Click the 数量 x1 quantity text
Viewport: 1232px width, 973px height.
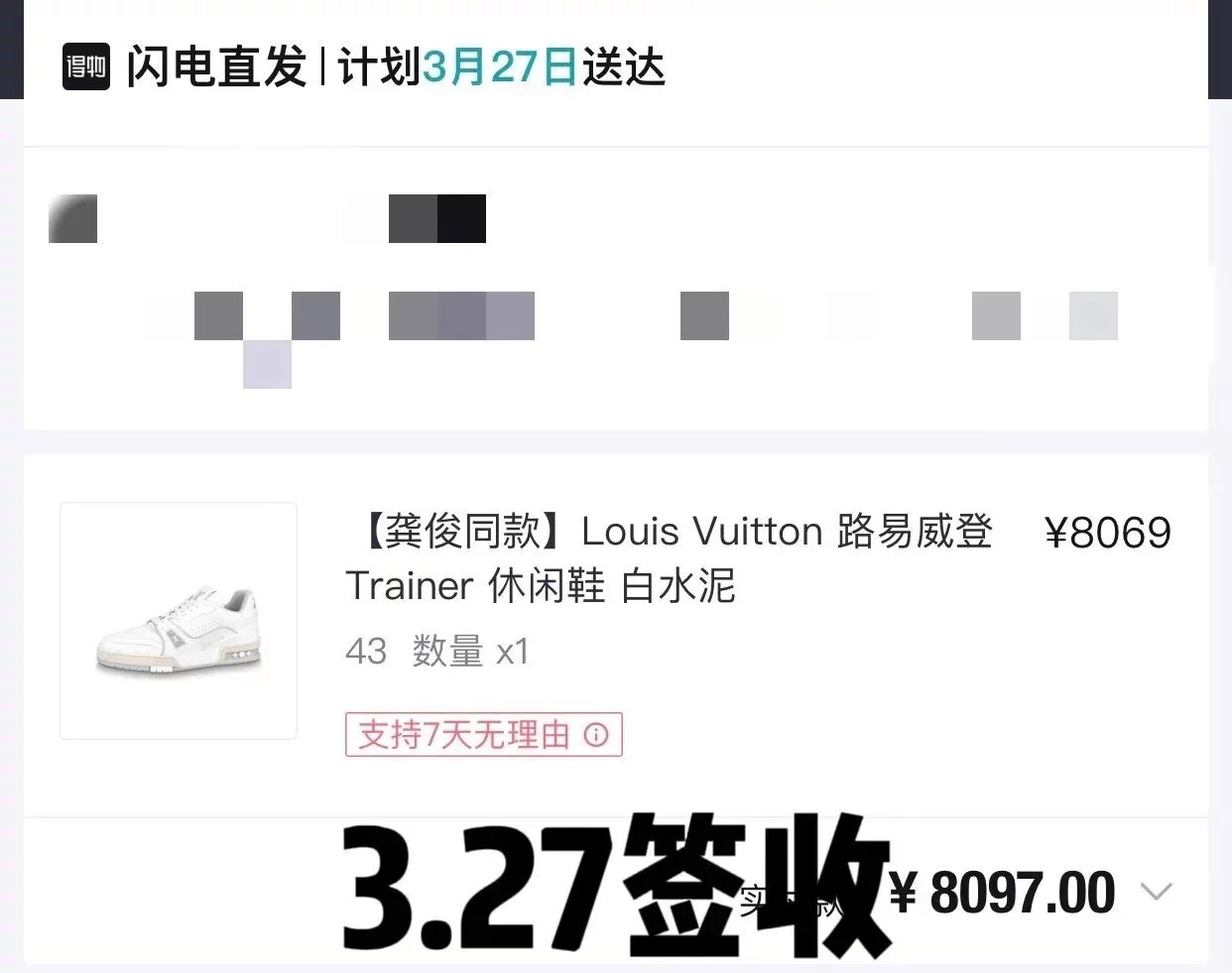point(471,652)
